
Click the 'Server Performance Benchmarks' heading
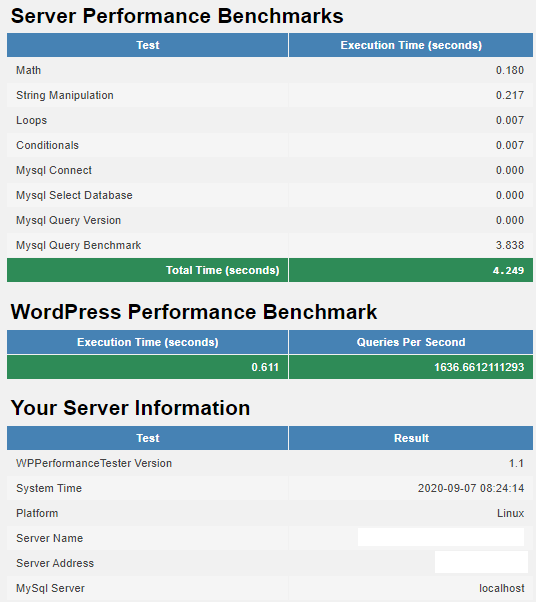pos(177,16)
